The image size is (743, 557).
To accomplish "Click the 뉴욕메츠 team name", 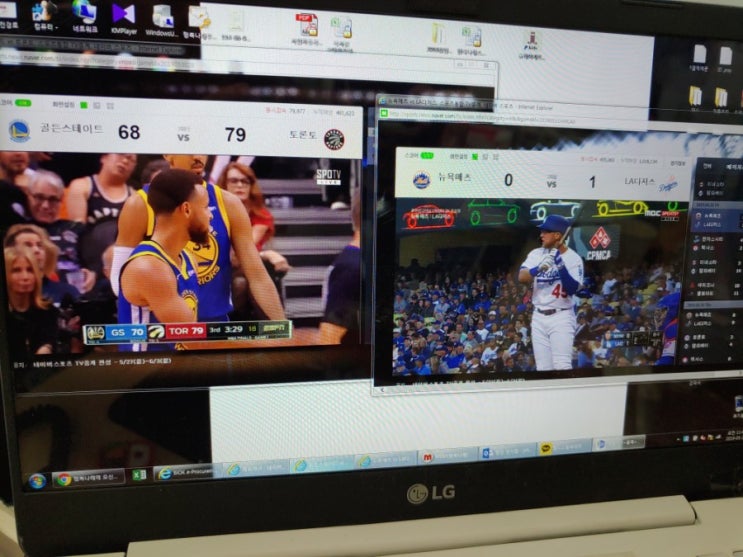I will point(454,178).
